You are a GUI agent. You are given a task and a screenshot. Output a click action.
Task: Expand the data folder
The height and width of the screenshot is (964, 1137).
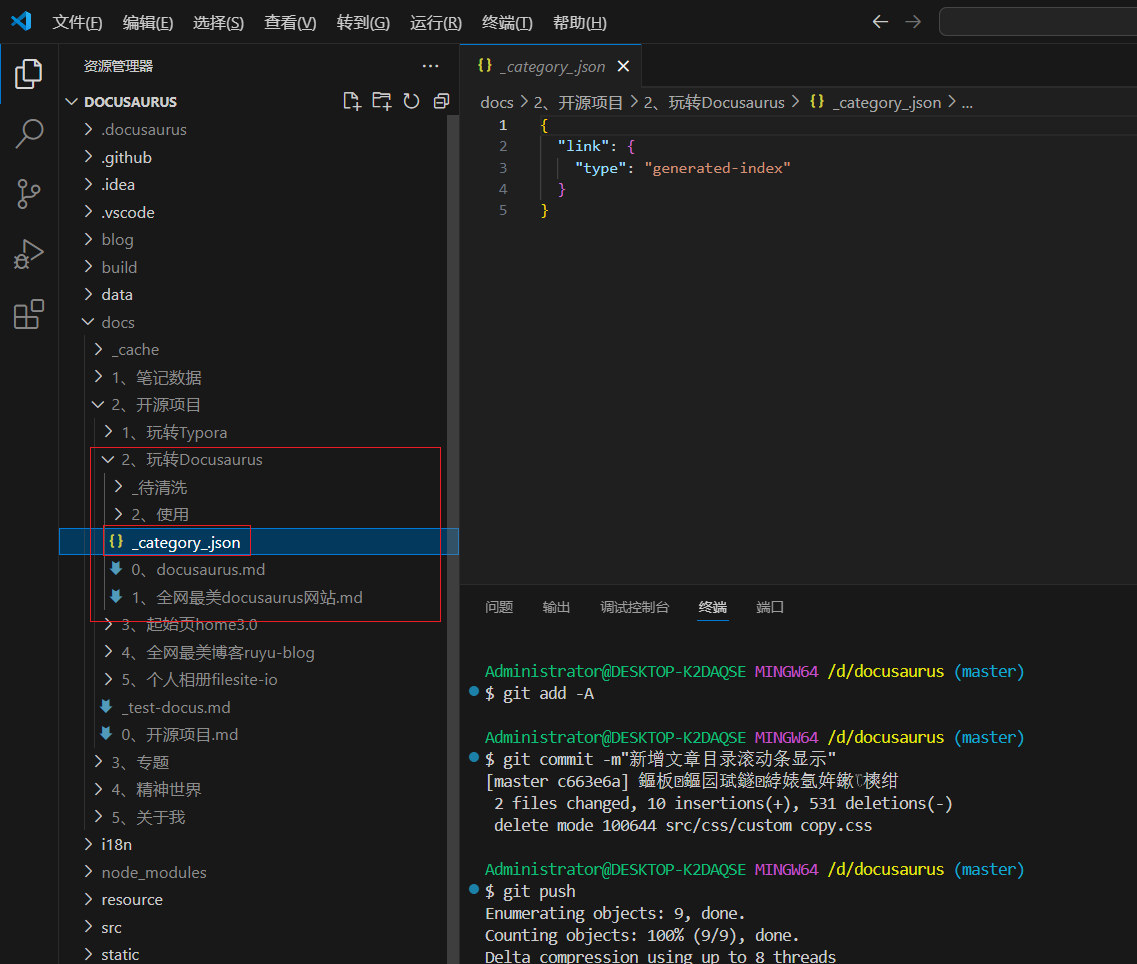(117, 294)
